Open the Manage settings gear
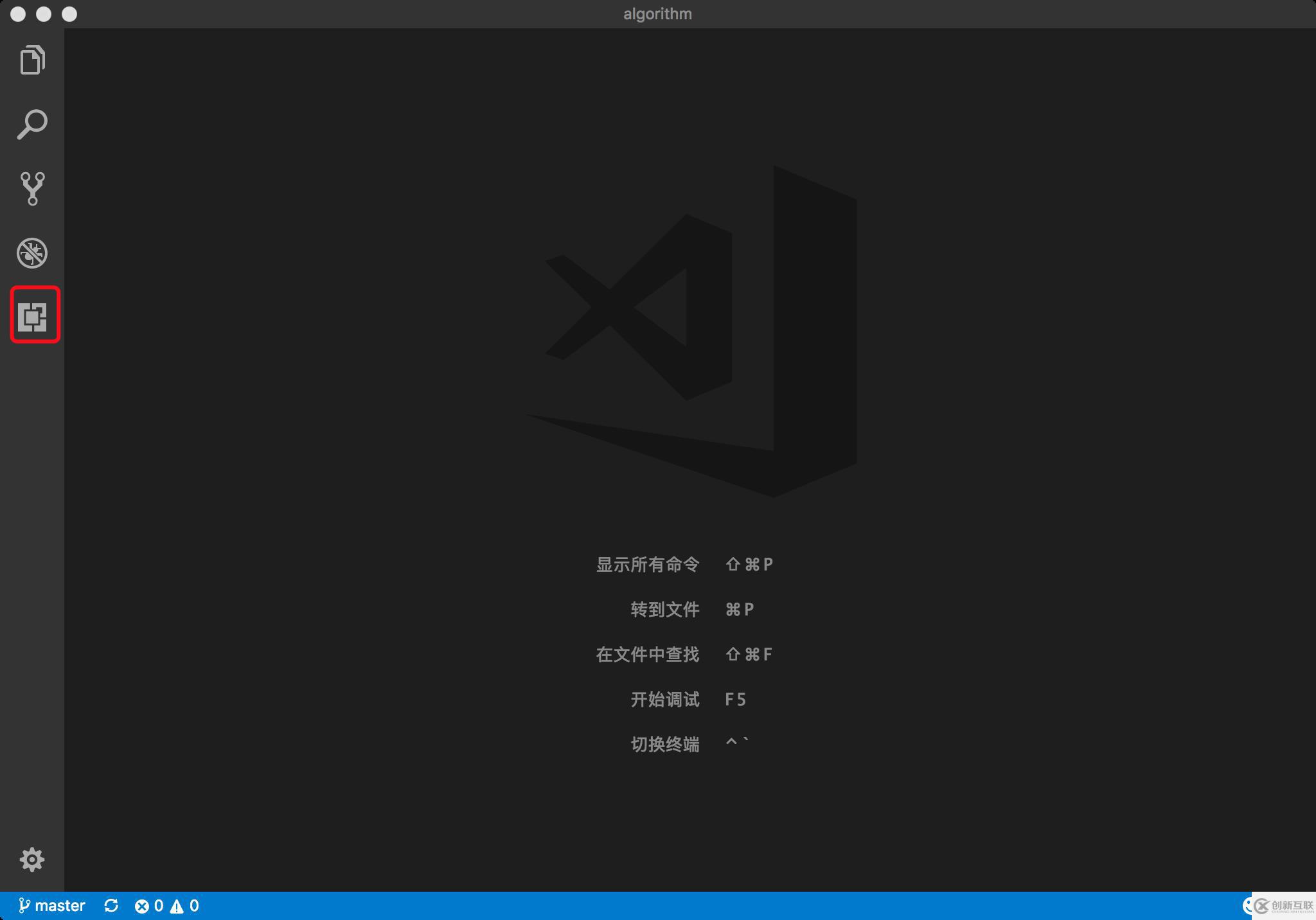The height and width of the screenshot is (920, 1316). coord(32,859)
